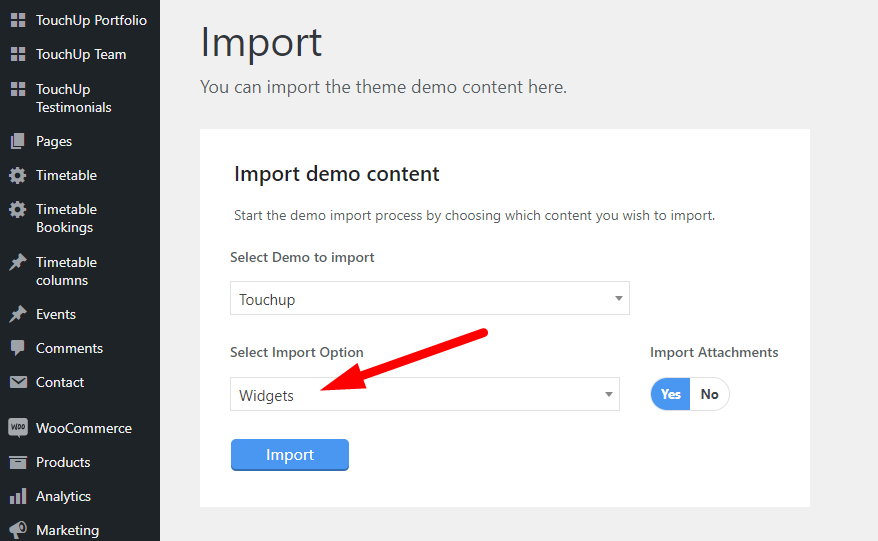878x541 pixels.
Task: Click the Import Attachments label
Action: 714,352
